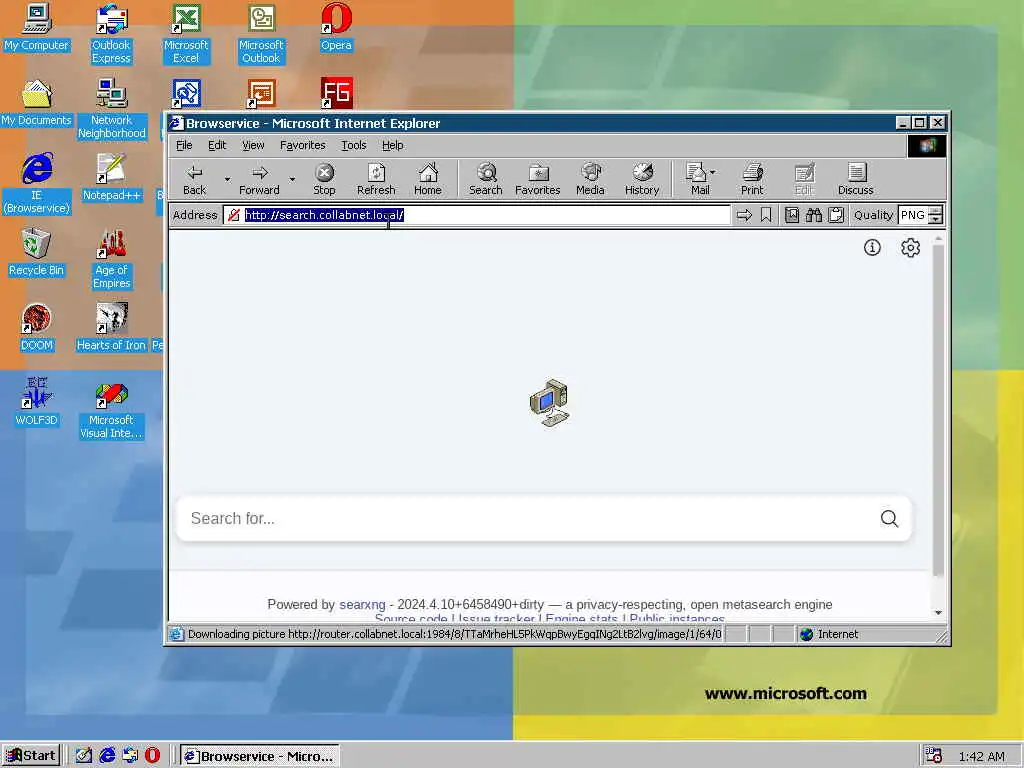Stop the page from loading
Image resolution: width=1024 pixels, height=768 pixels.
click(324, 179)
